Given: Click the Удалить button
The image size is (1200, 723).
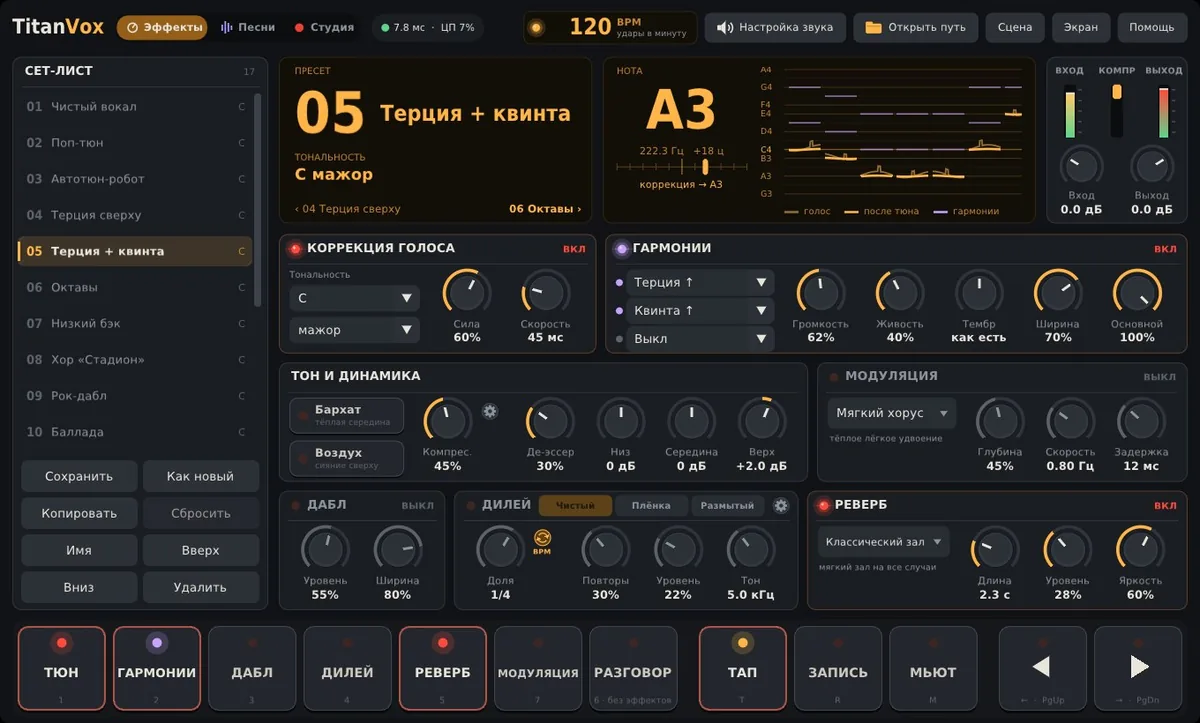Looking at the screenshot, I should (200, 587).
